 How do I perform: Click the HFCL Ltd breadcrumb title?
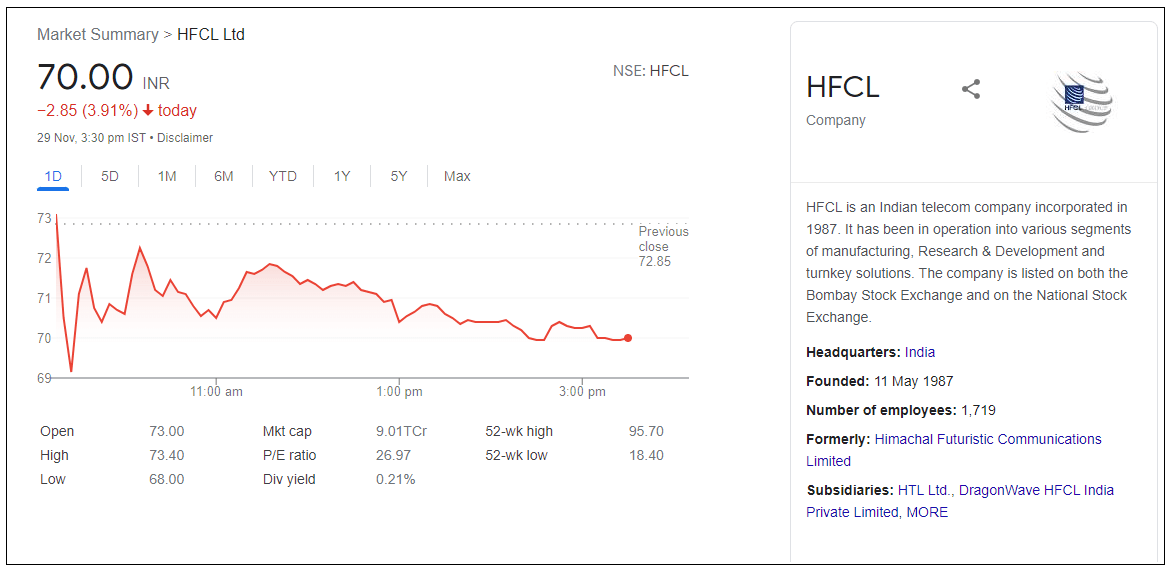[211, 34]
